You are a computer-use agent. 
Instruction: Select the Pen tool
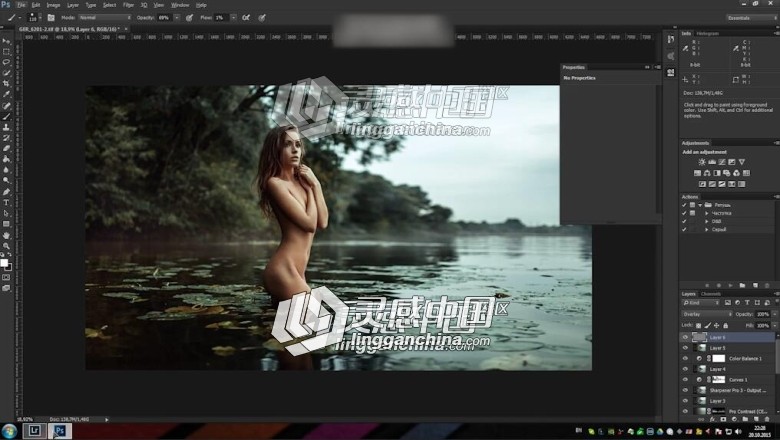tap(6, 192)
